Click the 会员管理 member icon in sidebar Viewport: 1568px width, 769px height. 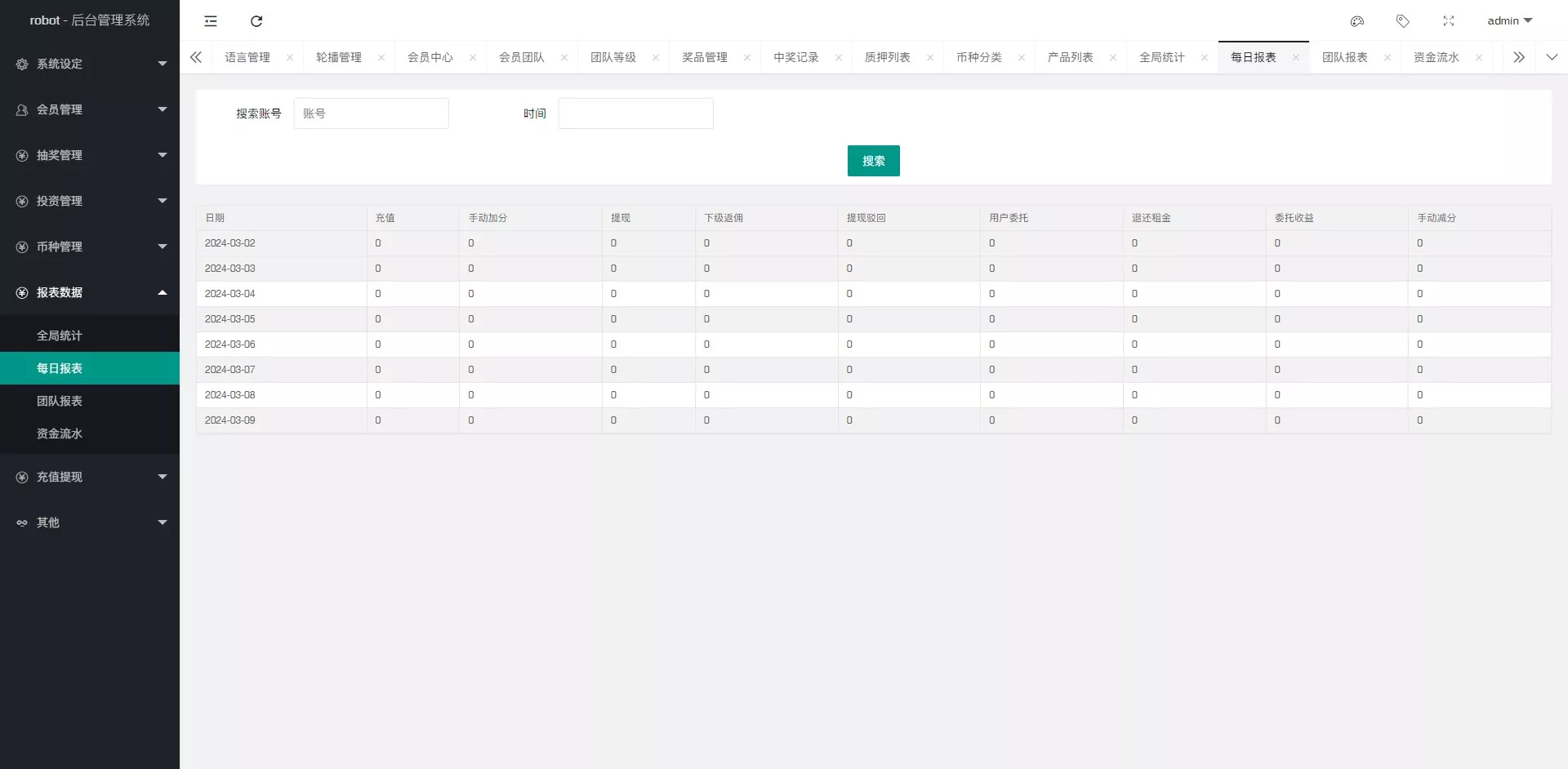pyautogui.click(x=21, y=109)
